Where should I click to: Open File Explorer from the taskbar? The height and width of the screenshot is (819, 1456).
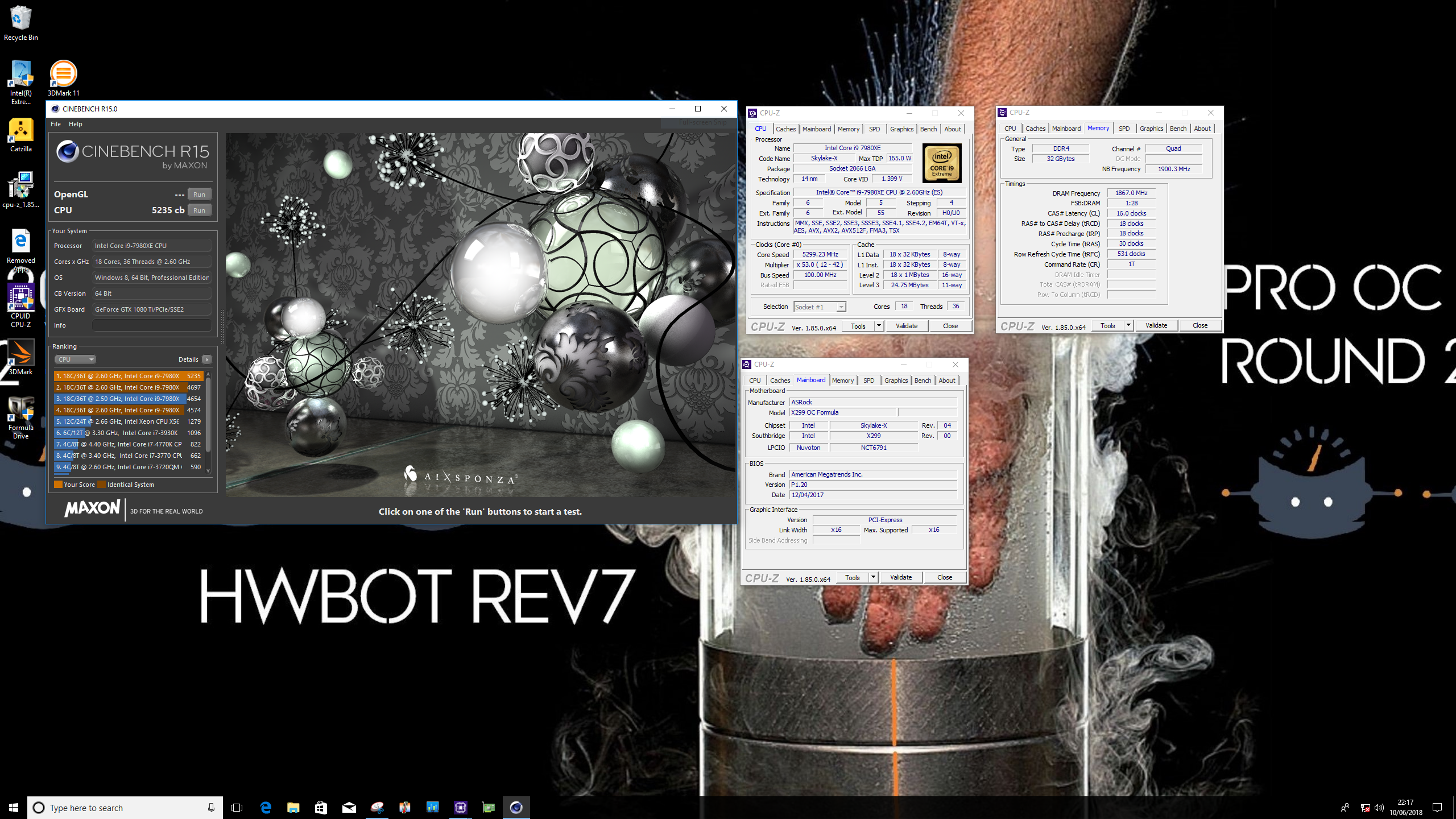293,808
